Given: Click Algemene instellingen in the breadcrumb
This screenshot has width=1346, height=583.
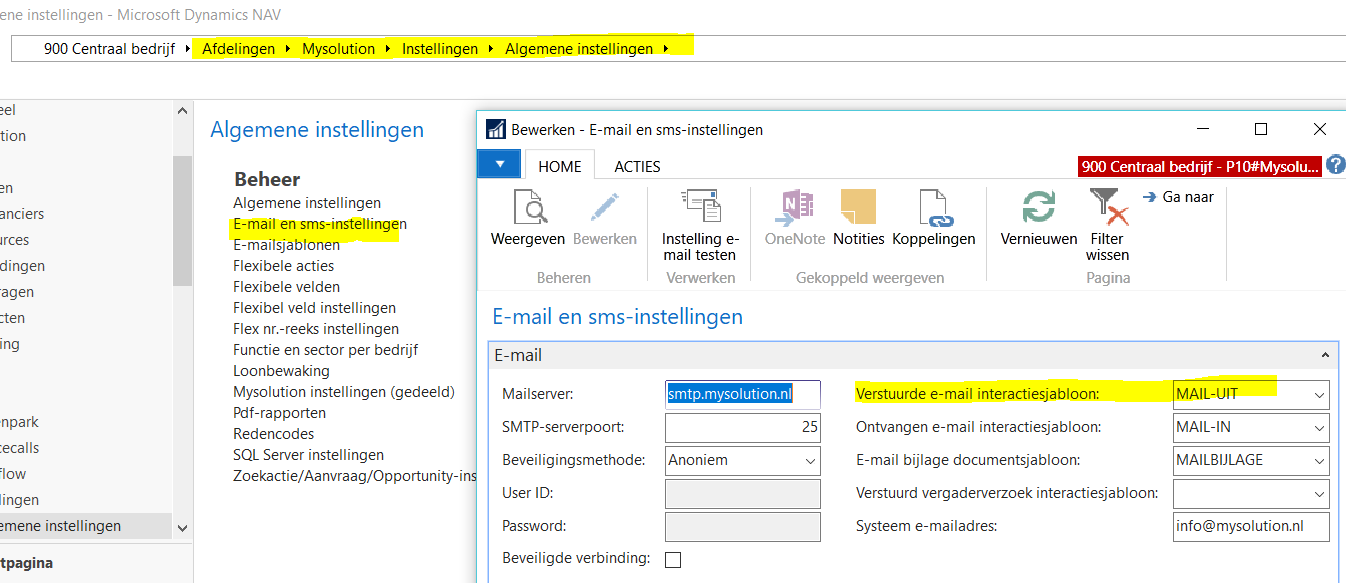Looking at the screenshot, I should point(579,48).
